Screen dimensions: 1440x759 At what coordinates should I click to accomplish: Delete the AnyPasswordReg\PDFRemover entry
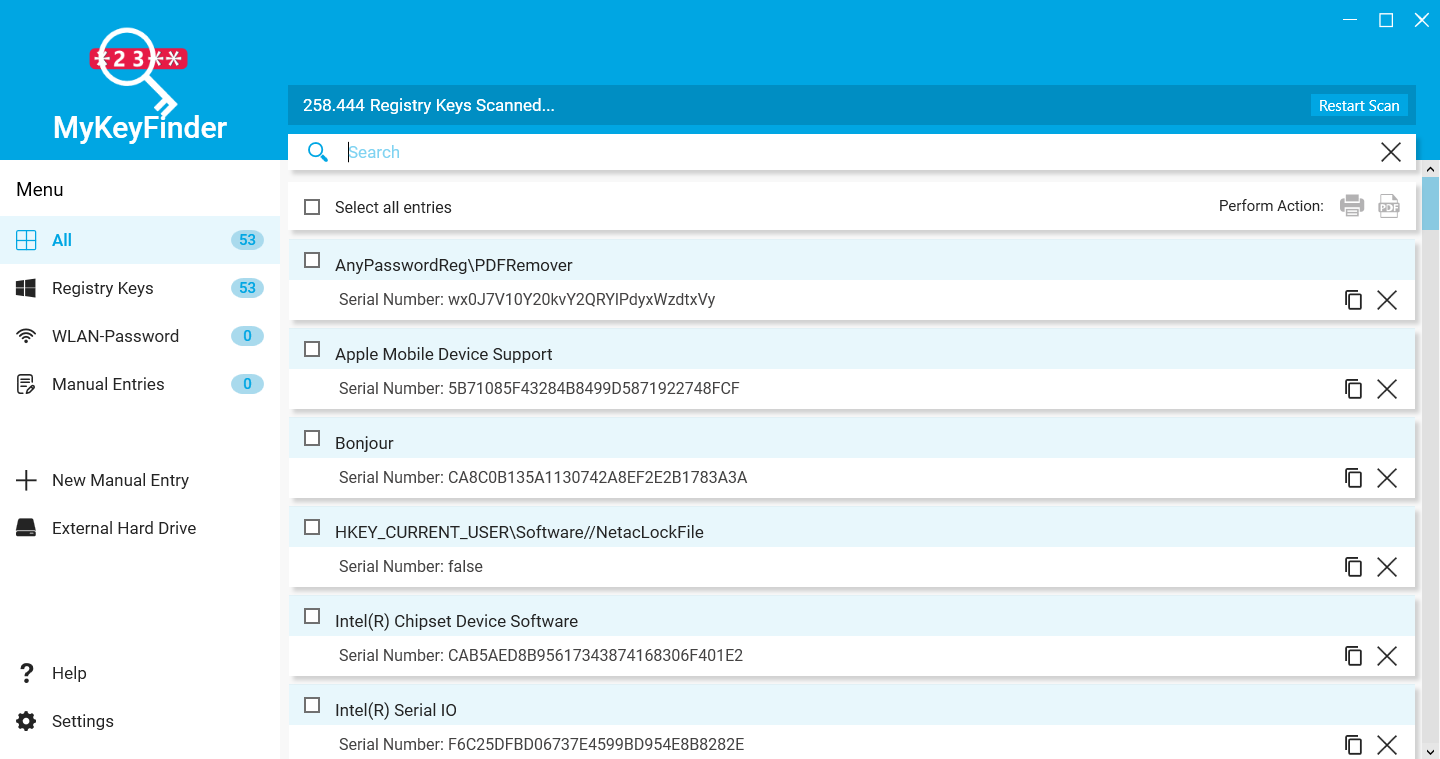1387,300
